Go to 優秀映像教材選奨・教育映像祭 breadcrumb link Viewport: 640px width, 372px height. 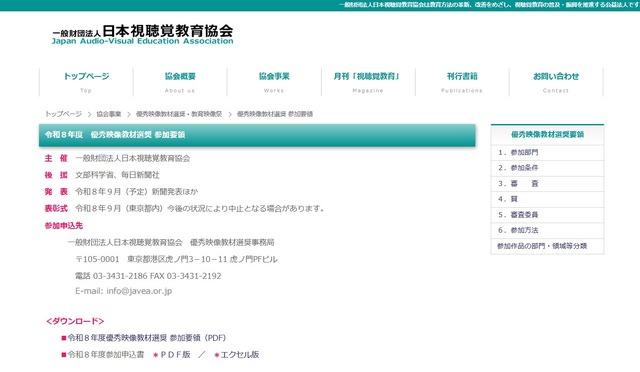(179, 114)
